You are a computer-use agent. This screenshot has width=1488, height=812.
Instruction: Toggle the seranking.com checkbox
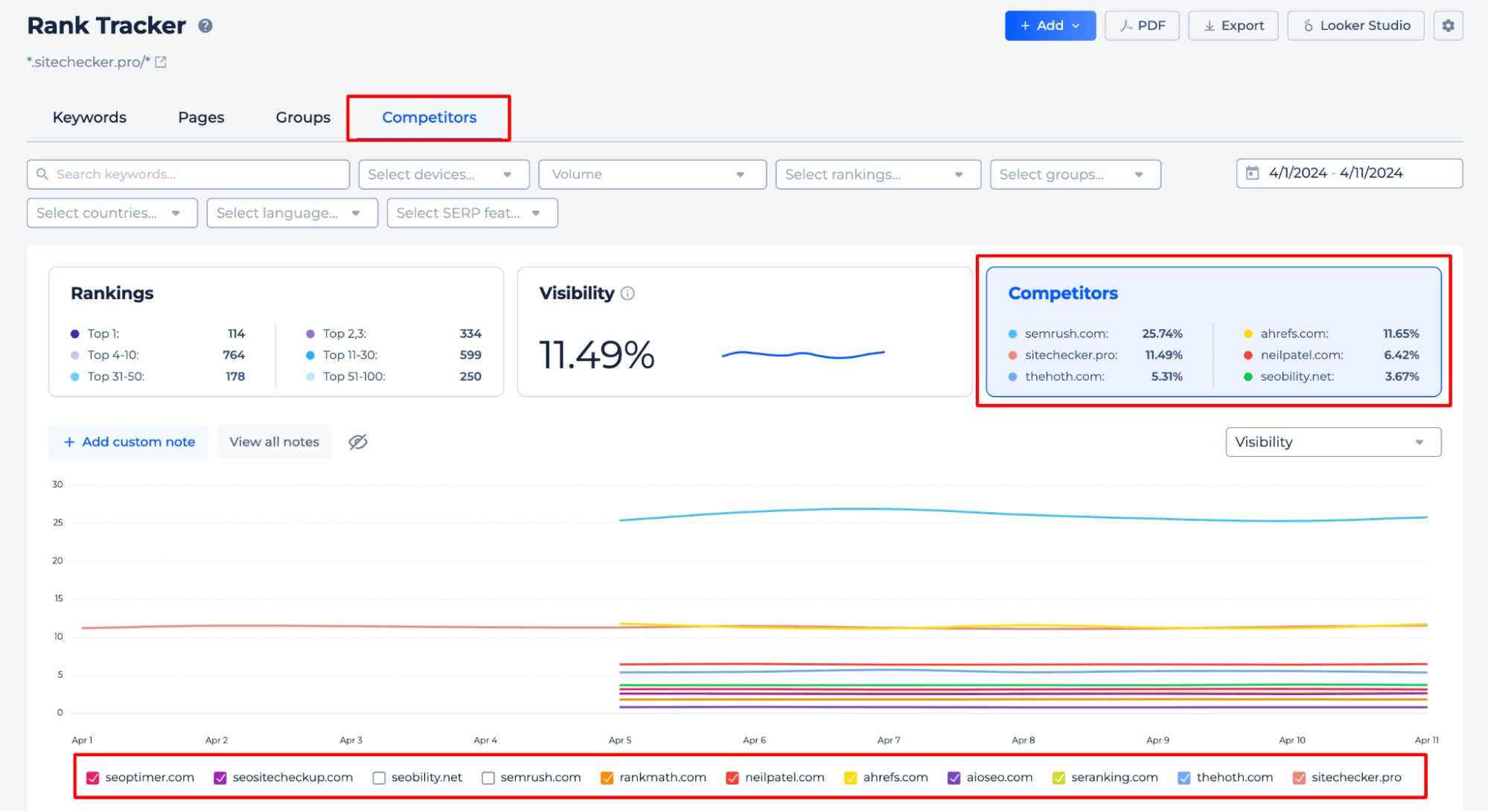(x=1059, y=778)
